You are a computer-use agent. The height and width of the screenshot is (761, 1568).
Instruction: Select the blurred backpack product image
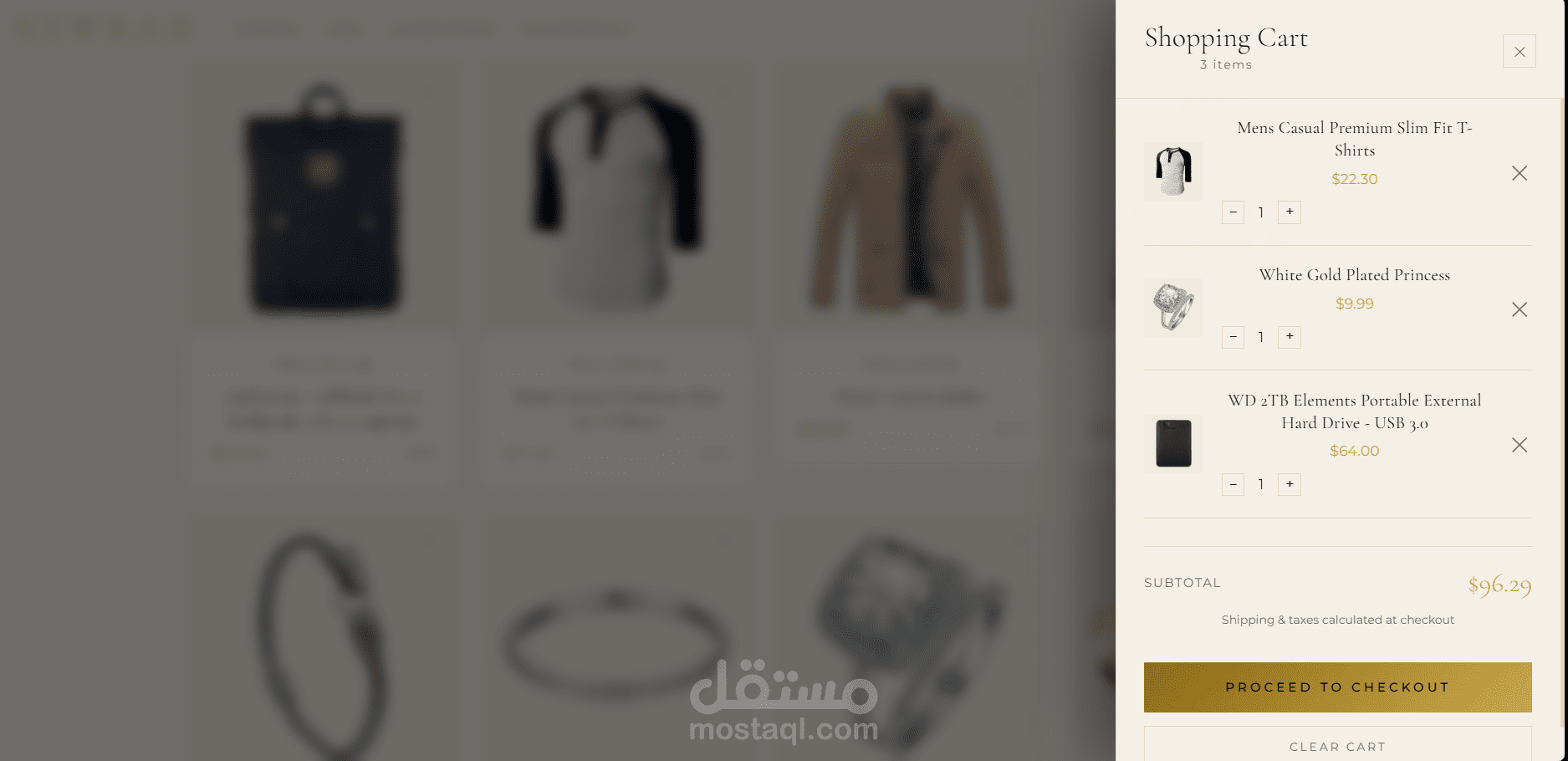click(323, 197)
